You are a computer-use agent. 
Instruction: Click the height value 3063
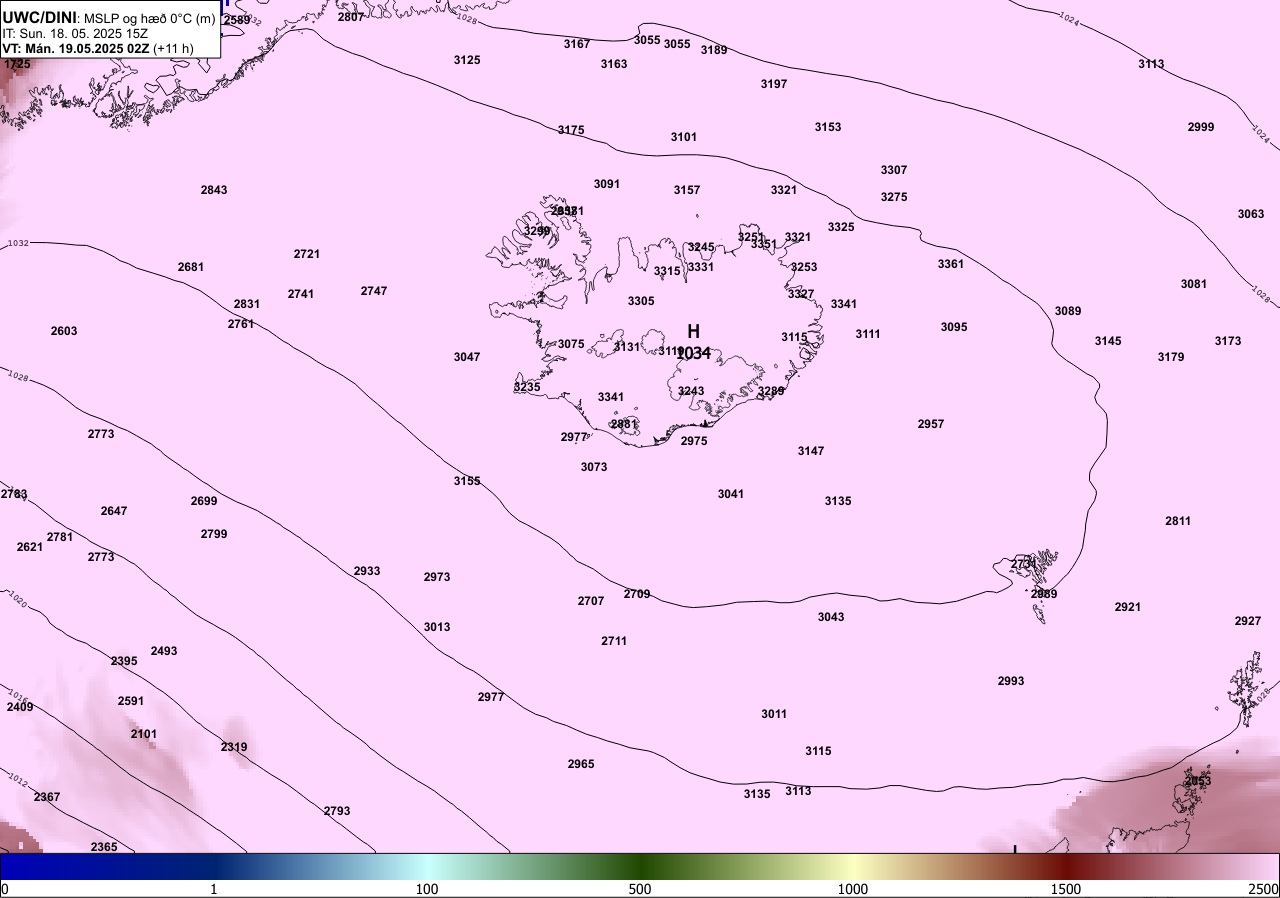point(1251,214)
